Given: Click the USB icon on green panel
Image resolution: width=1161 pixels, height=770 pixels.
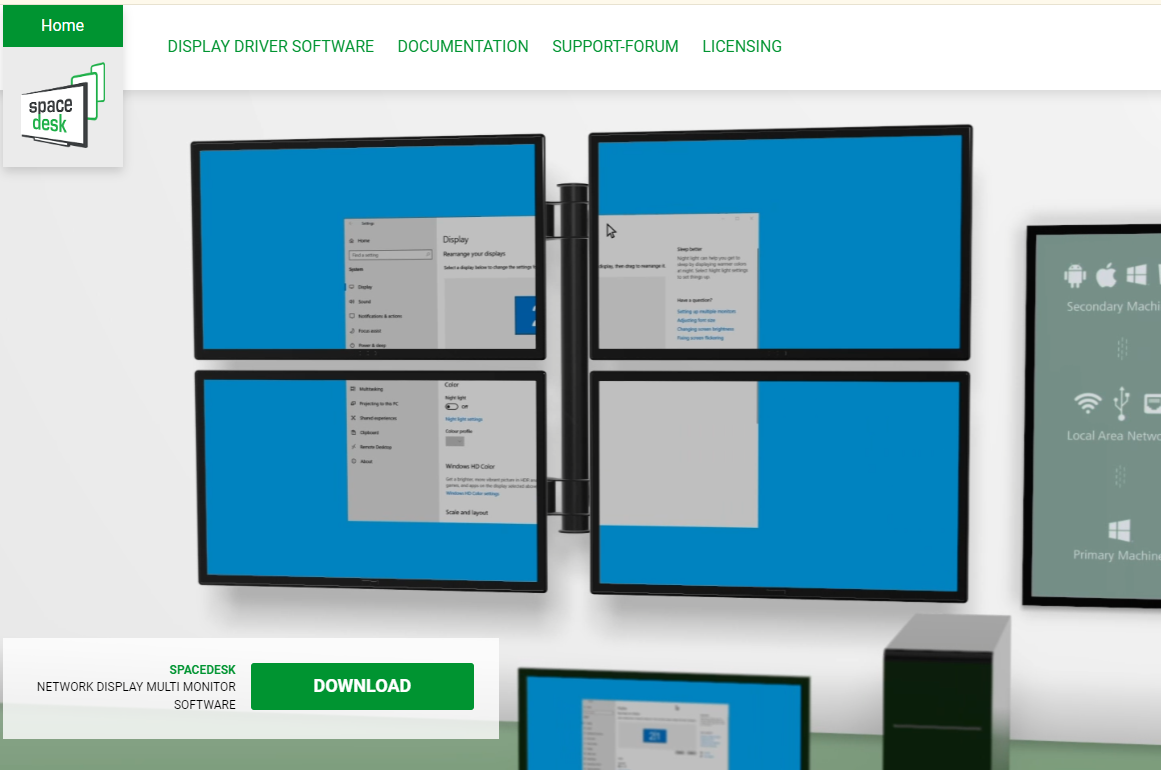Looking at the screenshot, I should click(1122, 402).
